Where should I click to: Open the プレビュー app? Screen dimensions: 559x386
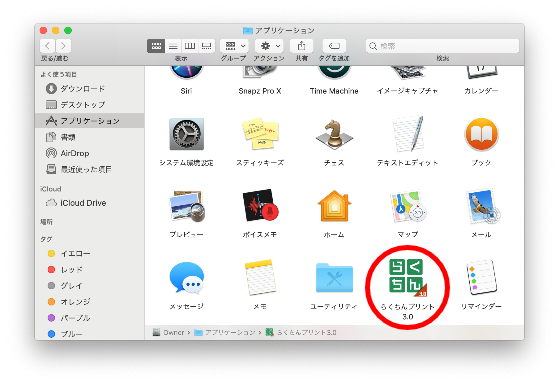[x=186, y=207]
